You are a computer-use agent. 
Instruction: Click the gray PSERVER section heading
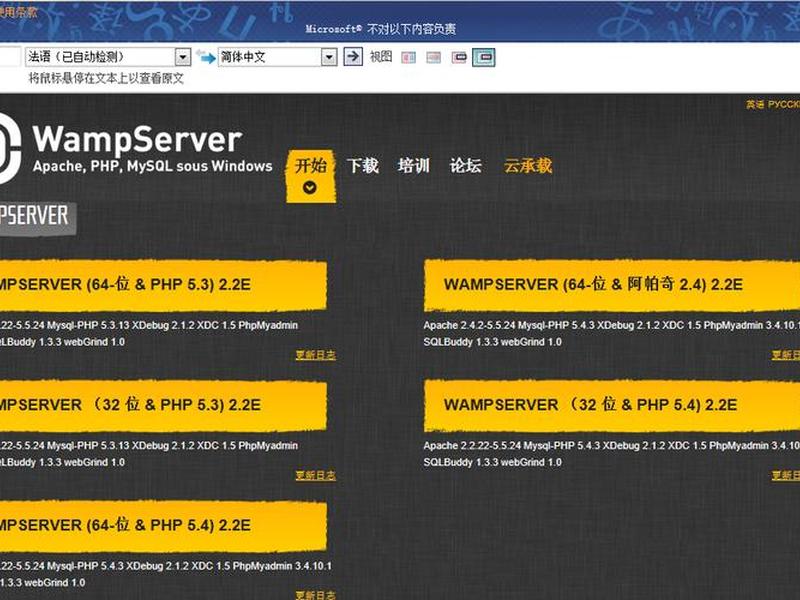[x=38, y=219]
